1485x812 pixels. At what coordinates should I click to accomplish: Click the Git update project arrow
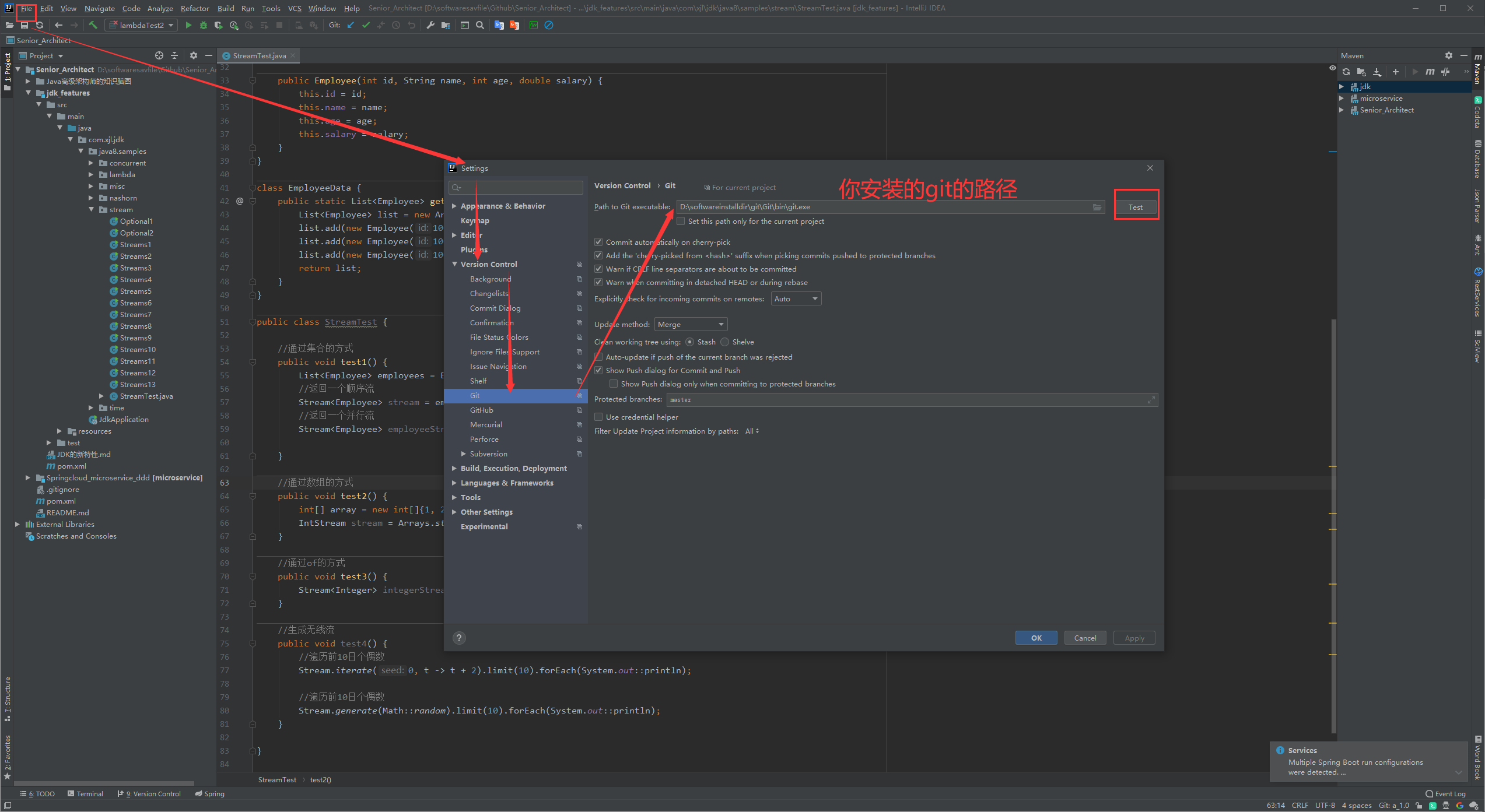tap(351, 25)
